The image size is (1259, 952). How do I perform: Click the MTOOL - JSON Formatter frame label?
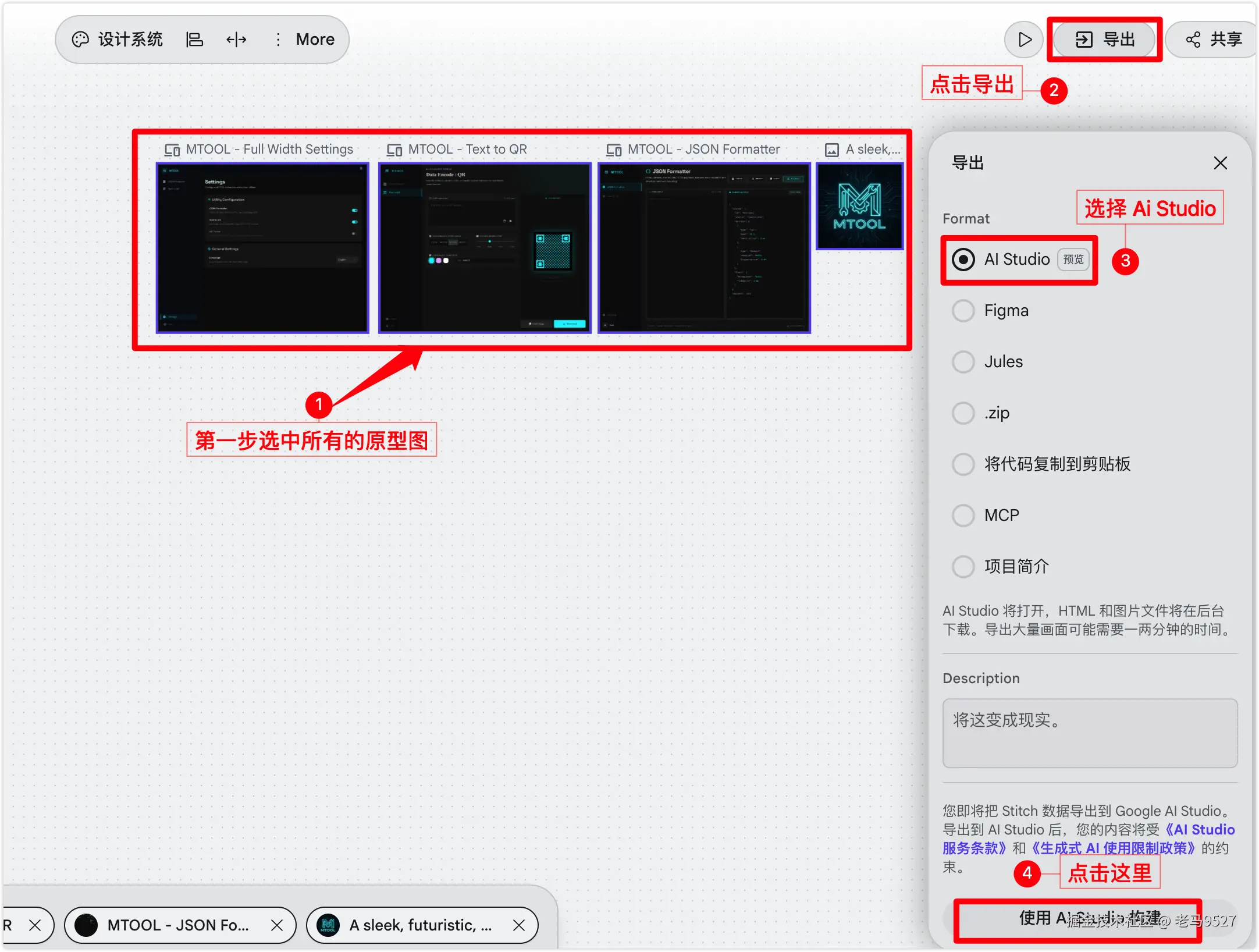[x=704, y=150]
